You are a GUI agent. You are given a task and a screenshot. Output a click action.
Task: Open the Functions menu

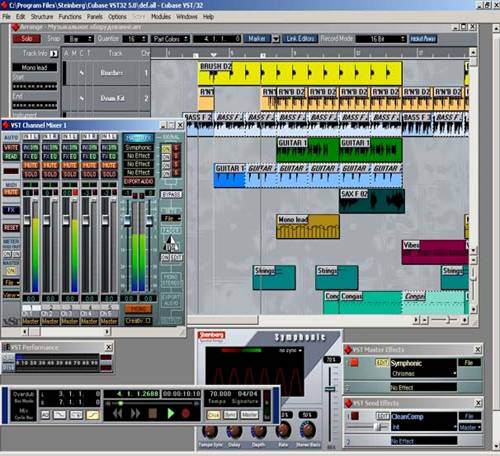(x=70, y=16)
